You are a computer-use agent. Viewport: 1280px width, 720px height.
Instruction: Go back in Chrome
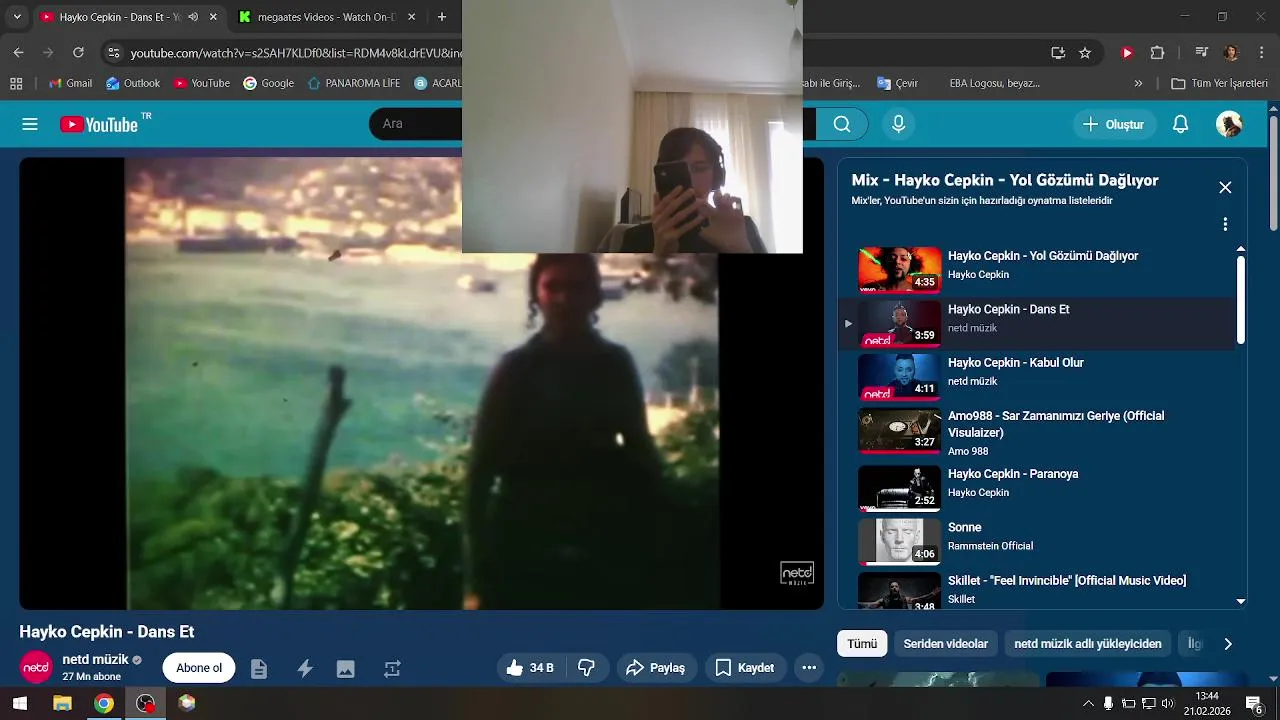point(19,53)
